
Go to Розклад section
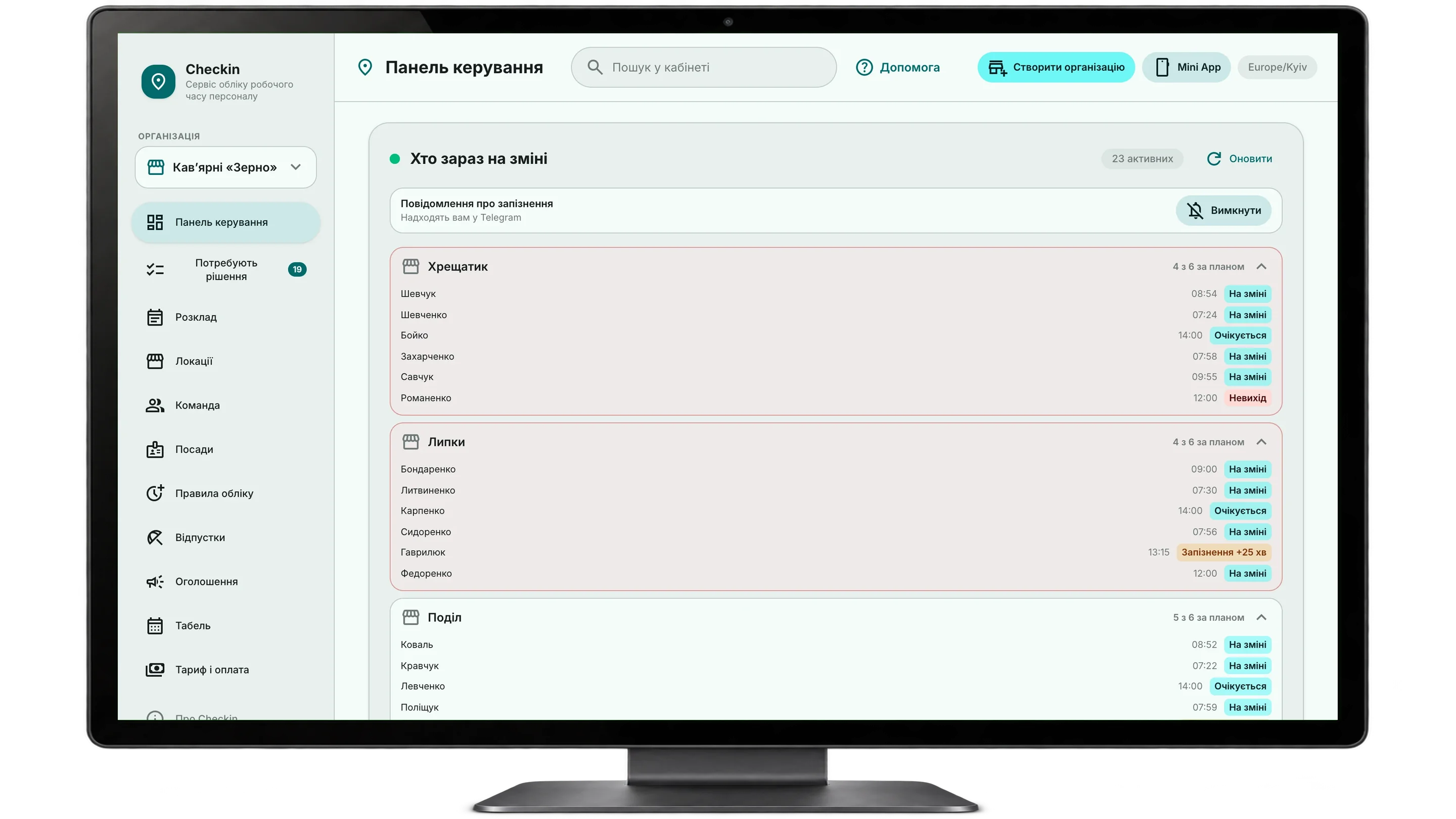coord(226,317)
